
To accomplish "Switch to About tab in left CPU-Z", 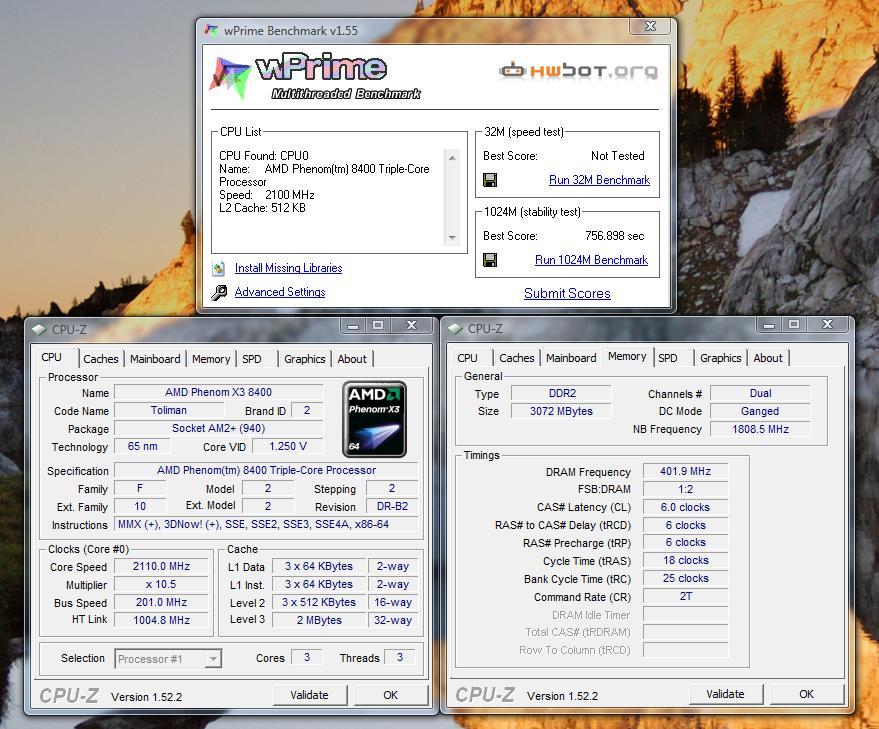I will tap(352, 359).
